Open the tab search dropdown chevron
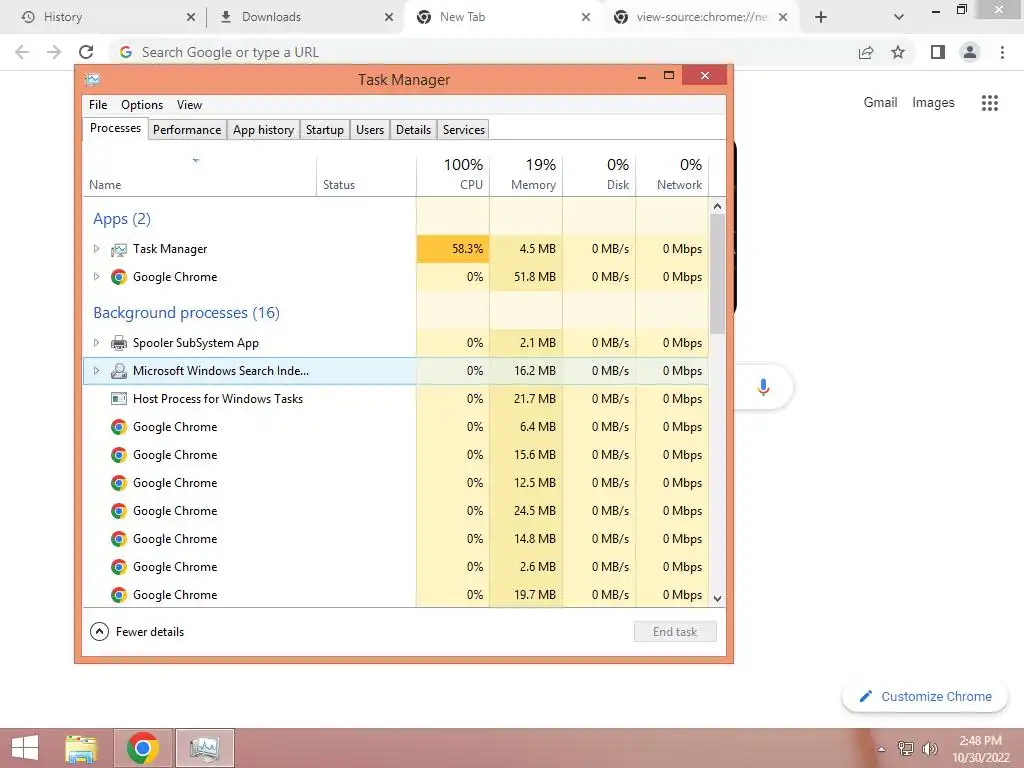Screen dimensions: 1024x768 899,17
